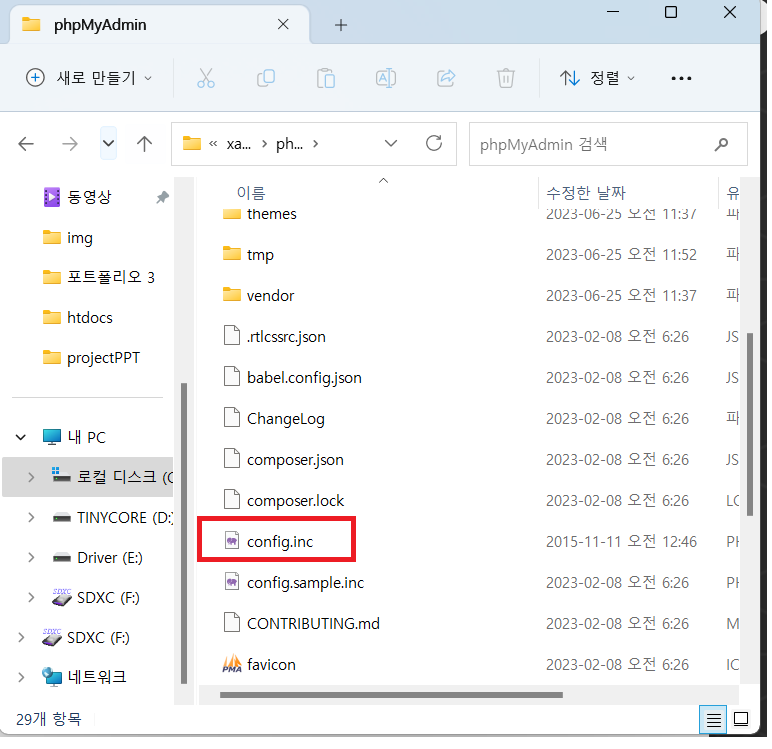
Task: Close the phpMyAdmin tab
Action: (283, 24)
